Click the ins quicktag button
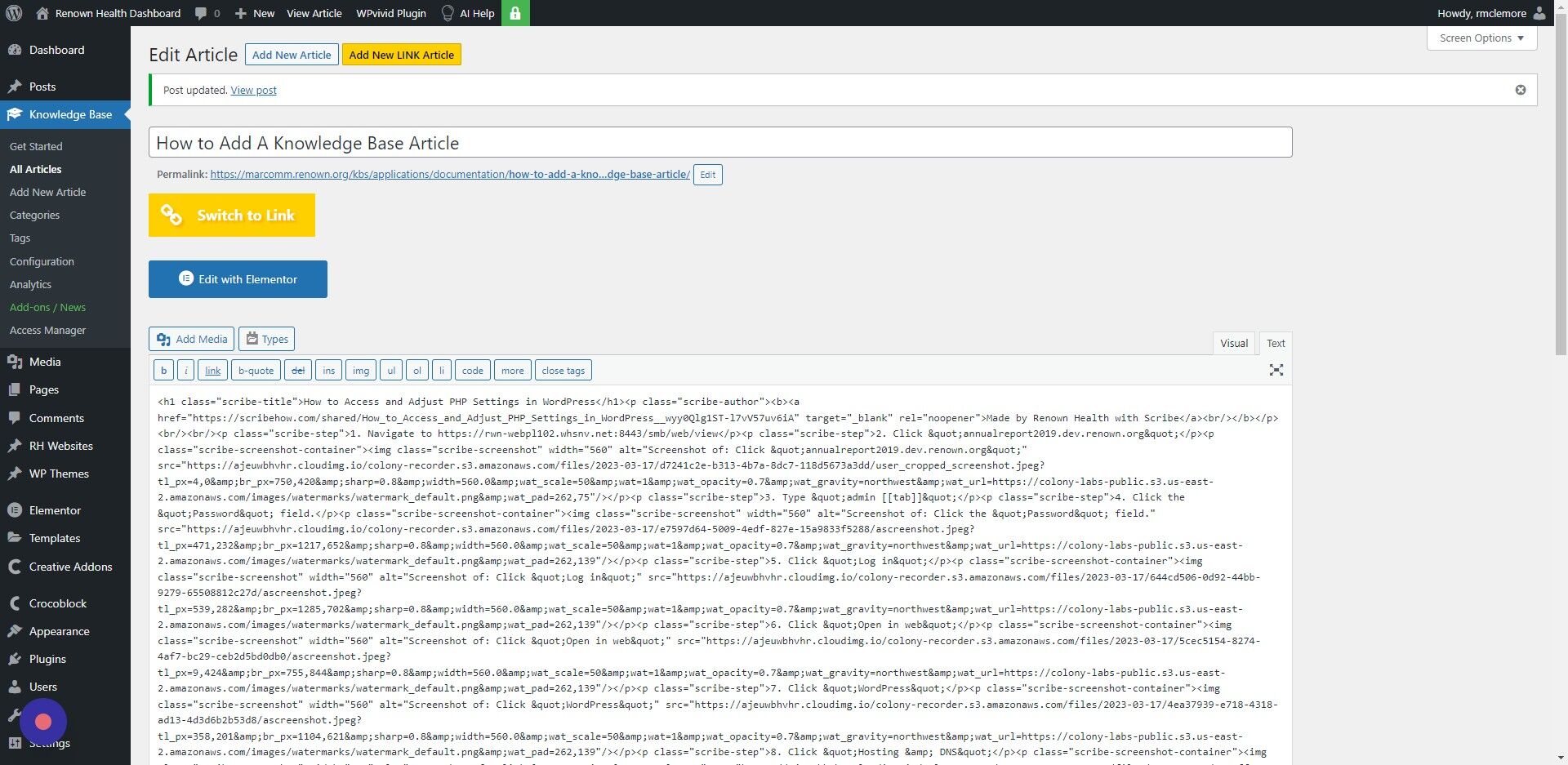The width and height of the screenshot is (1568, 765). pos(329,371)
